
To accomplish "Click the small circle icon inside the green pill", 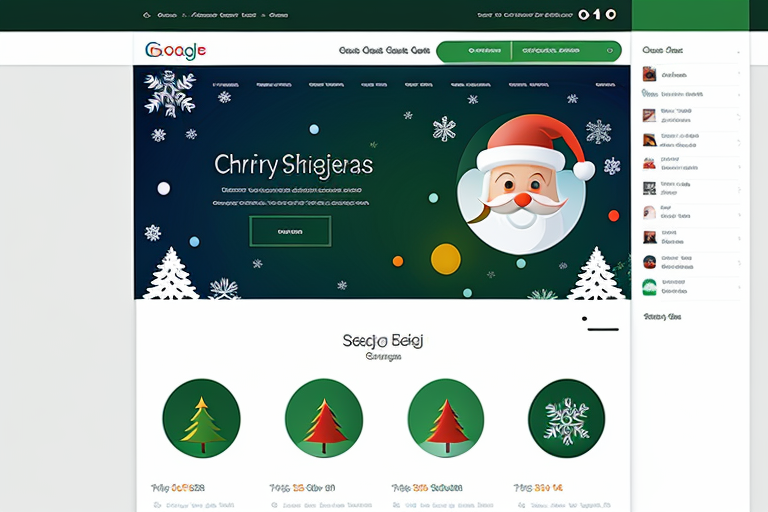I will (610, 50).
